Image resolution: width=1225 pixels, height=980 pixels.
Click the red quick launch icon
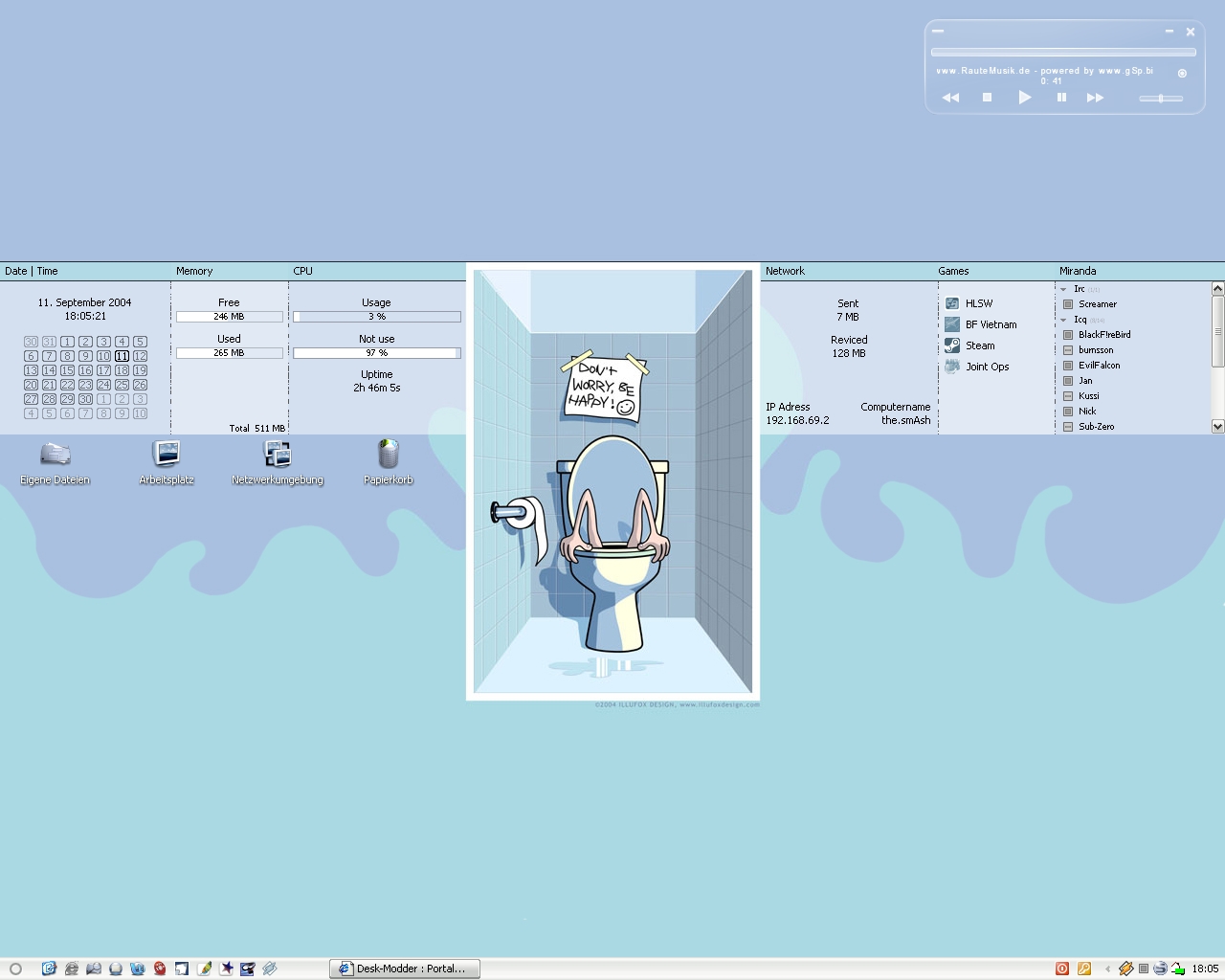click(160, 969)
